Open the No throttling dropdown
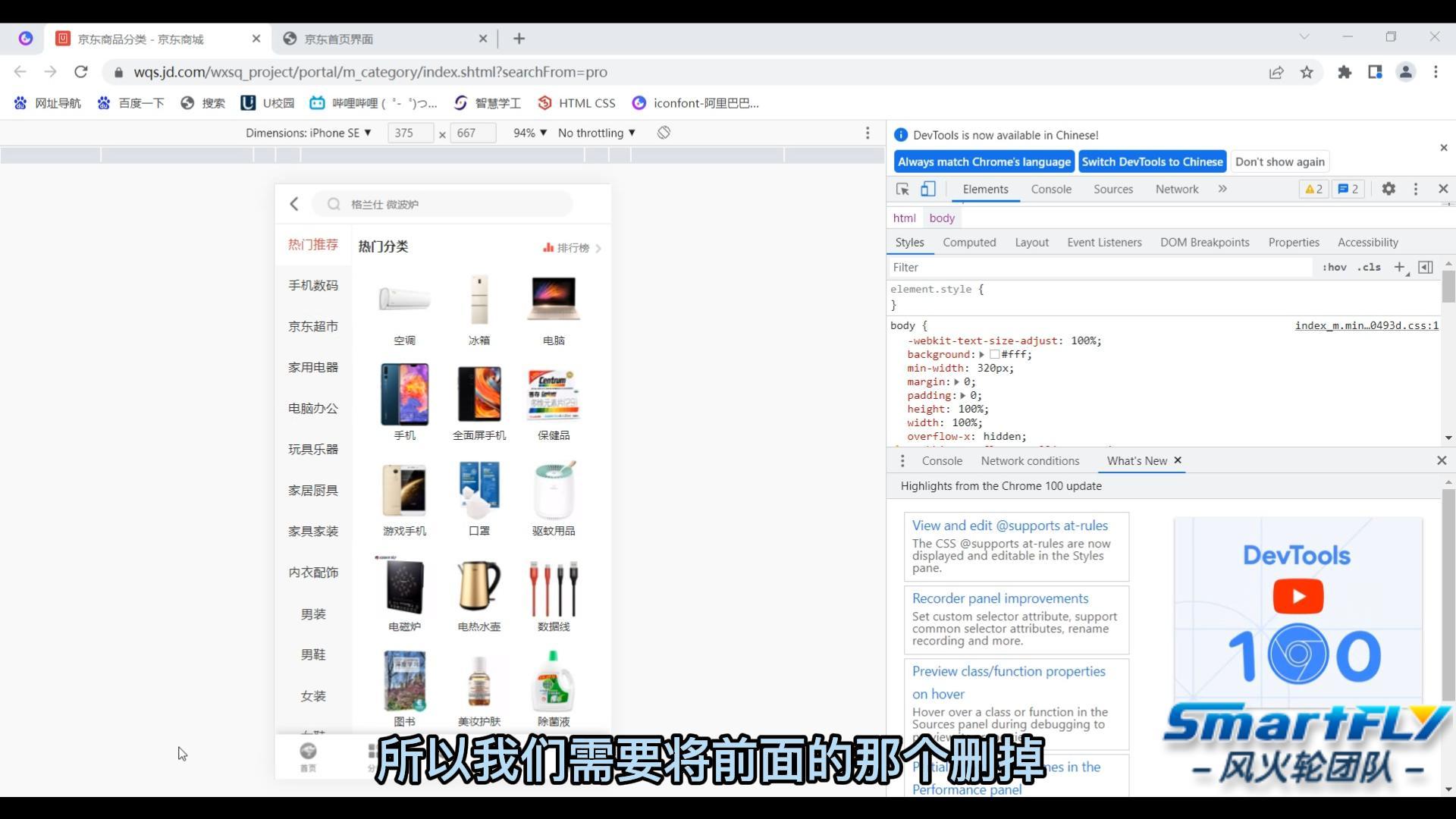Screen dimensions: 1456x819 pos(596,132)
